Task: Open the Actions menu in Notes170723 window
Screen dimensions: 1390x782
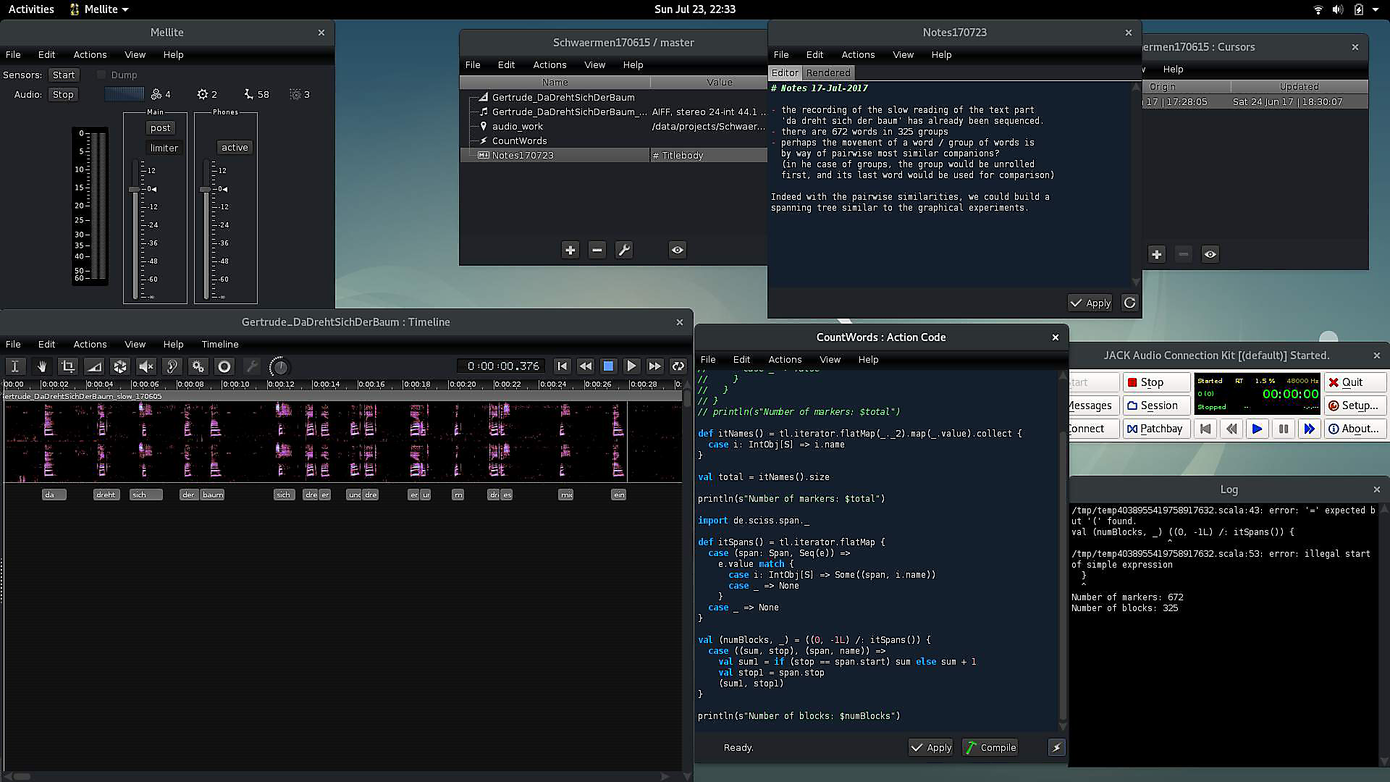Action: coord(857,55)
